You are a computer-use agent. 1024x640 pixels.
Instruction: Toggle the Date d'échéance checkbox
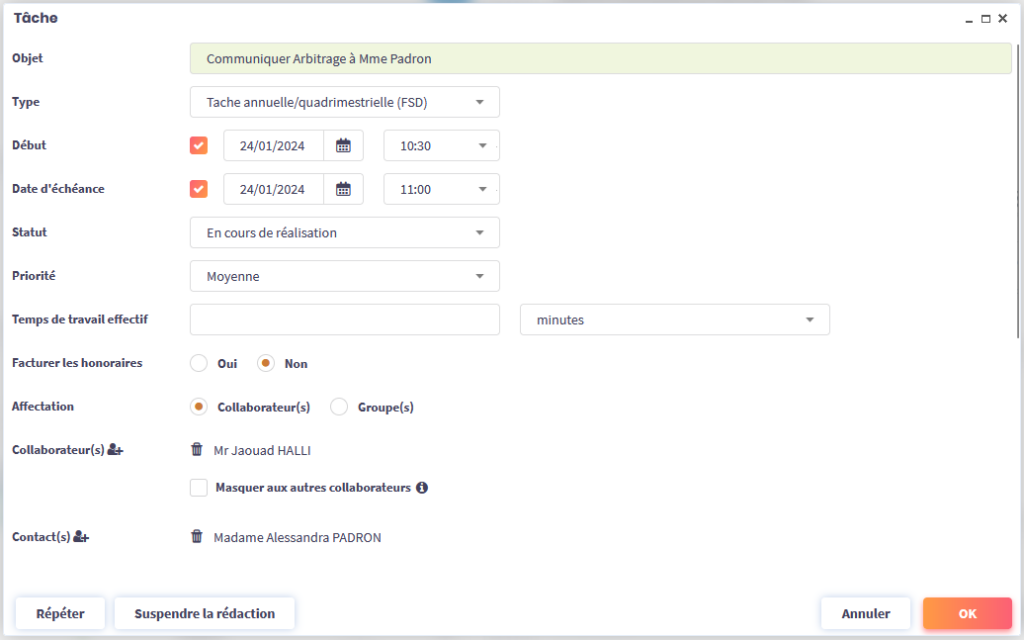[x=199, y=189]
